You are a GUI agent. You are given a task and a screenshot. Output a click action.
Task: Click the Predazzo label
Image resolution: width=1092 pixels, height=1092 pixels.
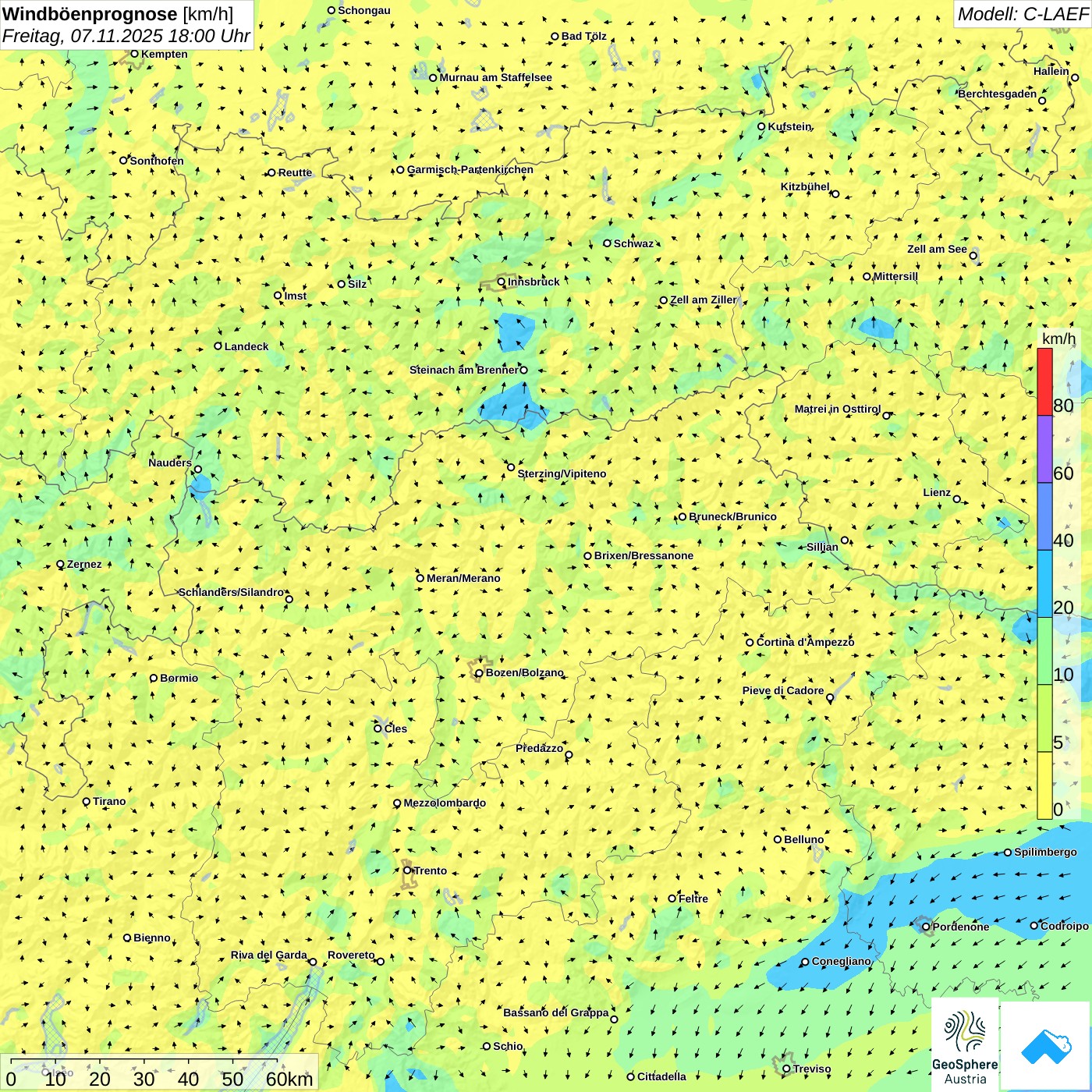pos(539,748)
